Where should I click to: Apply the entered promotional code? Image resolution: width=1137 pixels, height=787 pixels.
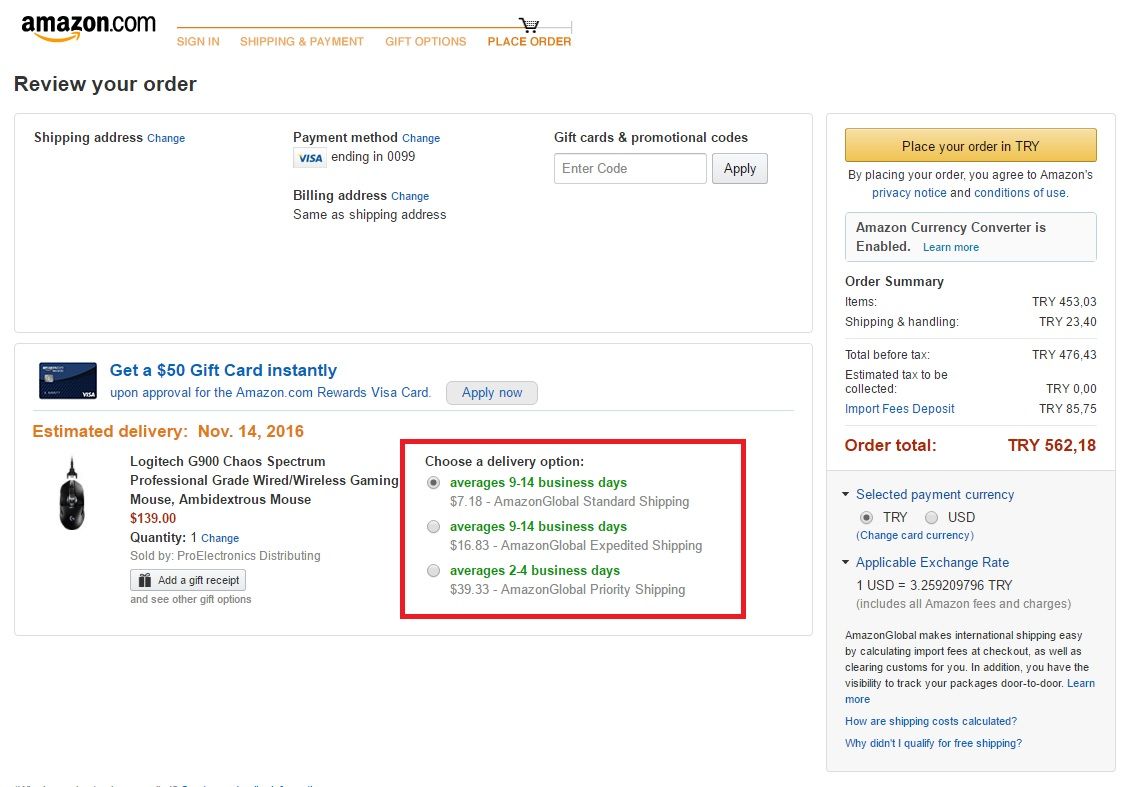click(x=739, y=168)
